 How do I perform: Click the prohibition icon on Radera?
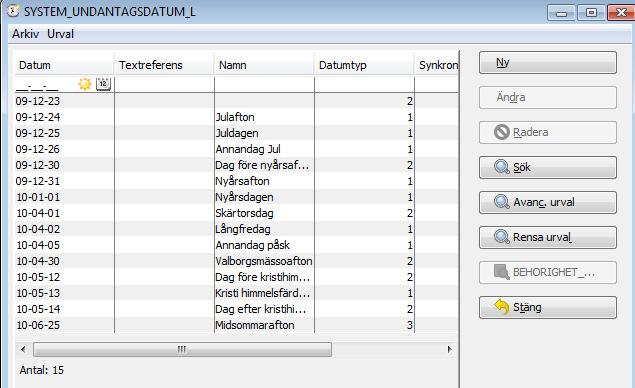(x=501, y=132)
